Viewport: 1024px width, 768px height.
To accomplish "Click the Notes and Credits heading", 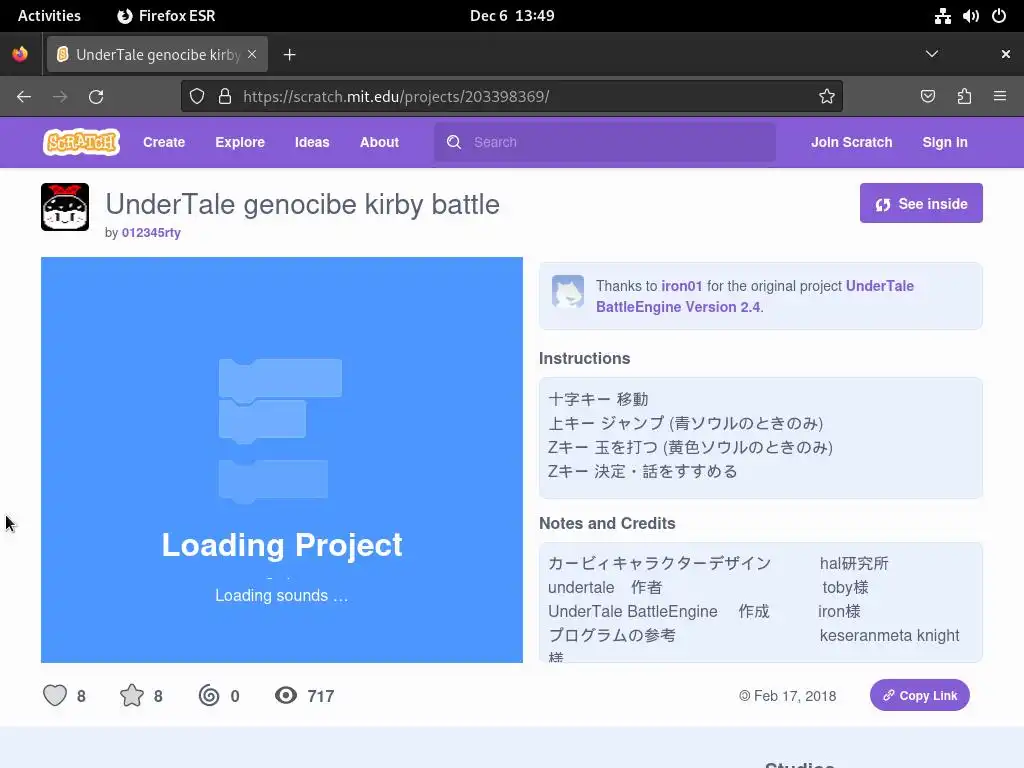I will (607, 523).
